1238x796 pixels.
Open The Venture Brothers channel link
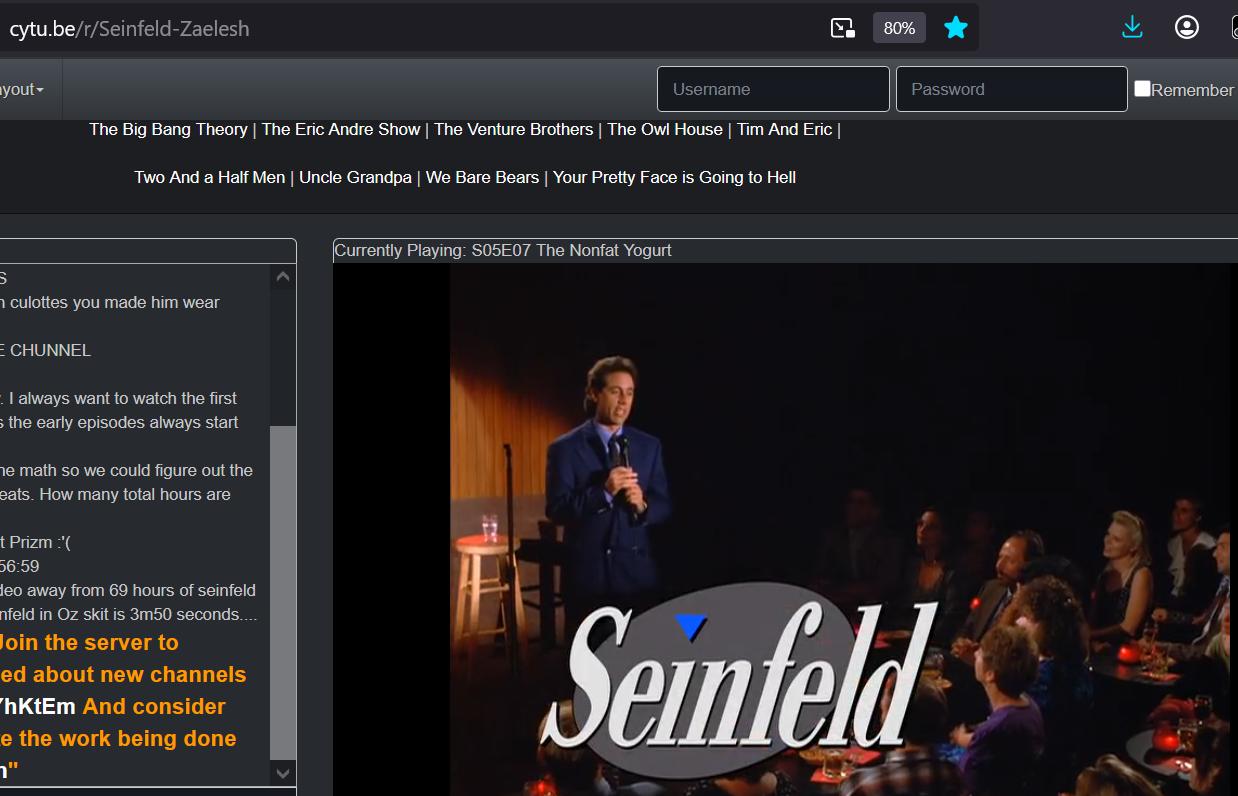[x=514, y=129]
